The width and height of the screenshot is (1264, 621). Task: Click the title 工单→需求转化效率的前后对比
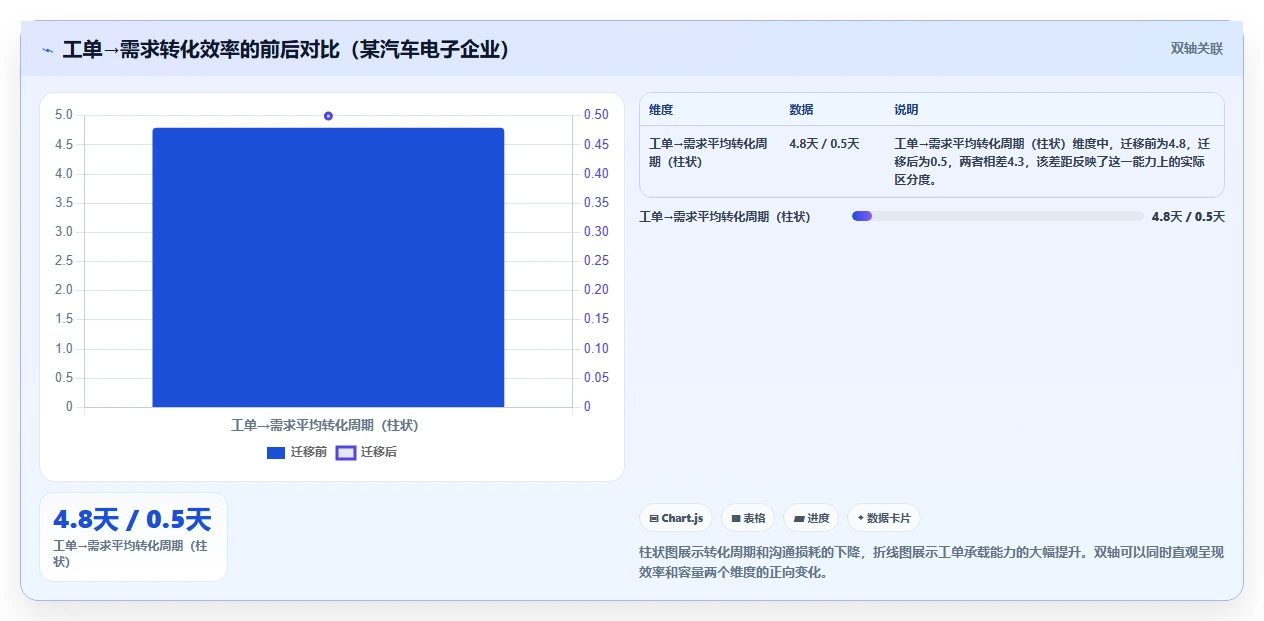tap(286, 49)
